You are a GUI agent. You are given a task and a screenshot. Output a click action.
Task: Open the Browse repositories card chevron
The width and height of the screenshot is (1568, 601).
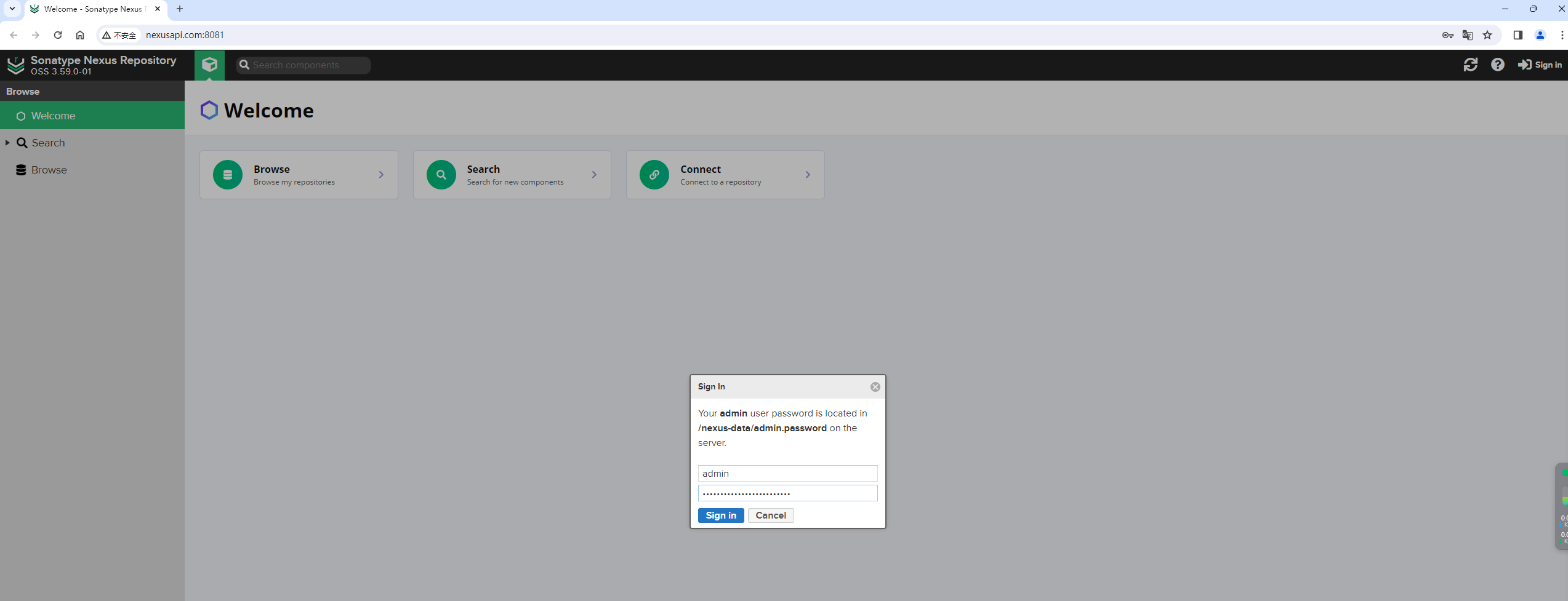(381, 175)
